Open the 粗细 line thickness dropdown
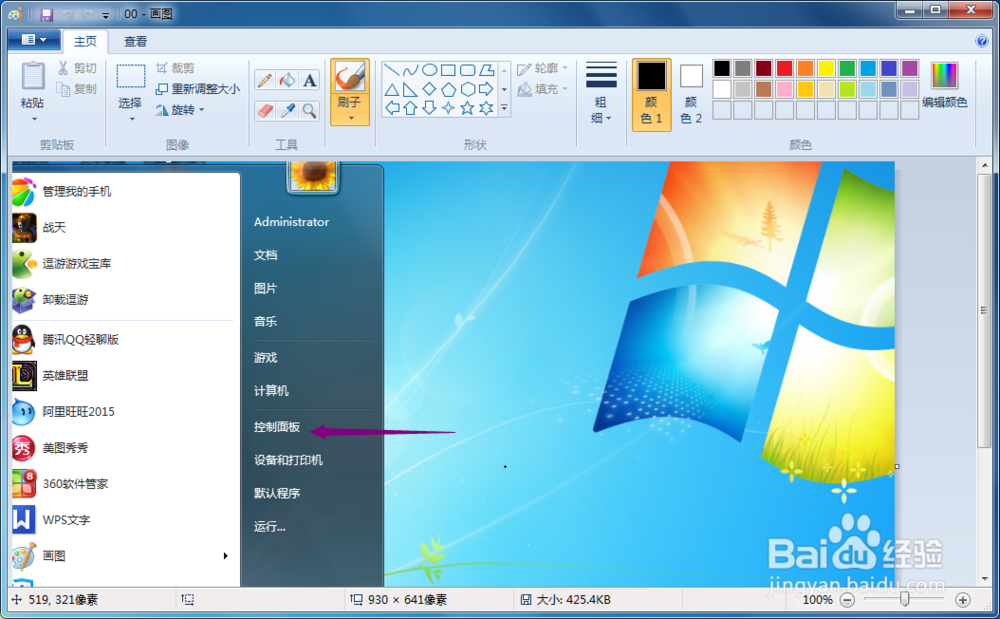The width and height of the screenshot is (1000, 619). (601, 94)
